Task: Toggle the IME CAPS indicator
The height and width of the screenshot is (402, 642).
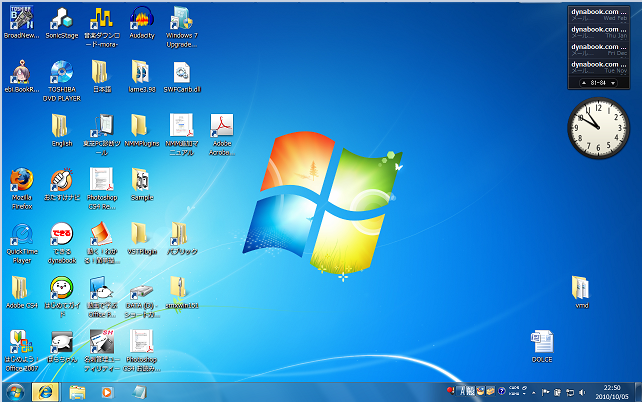Action: 513,388
